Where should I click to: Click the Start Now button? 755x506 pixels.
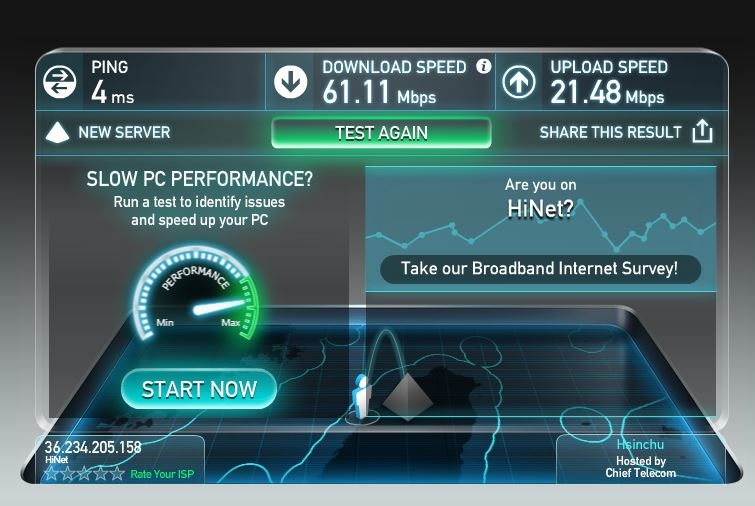tap(199, 389)
